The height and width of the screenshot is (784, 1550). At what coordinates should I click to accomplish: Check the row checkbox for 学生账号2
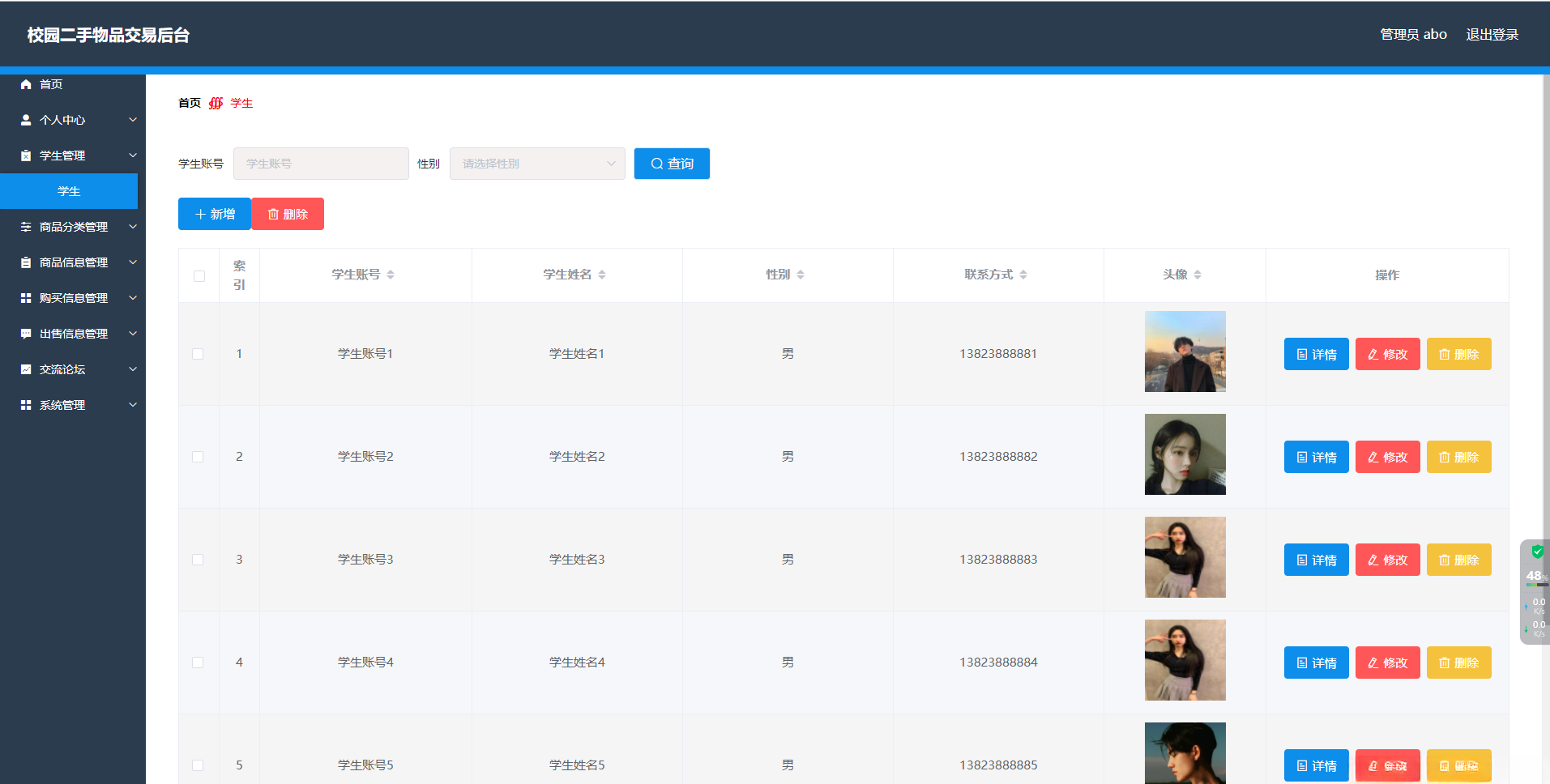click(x=199, y=457)
